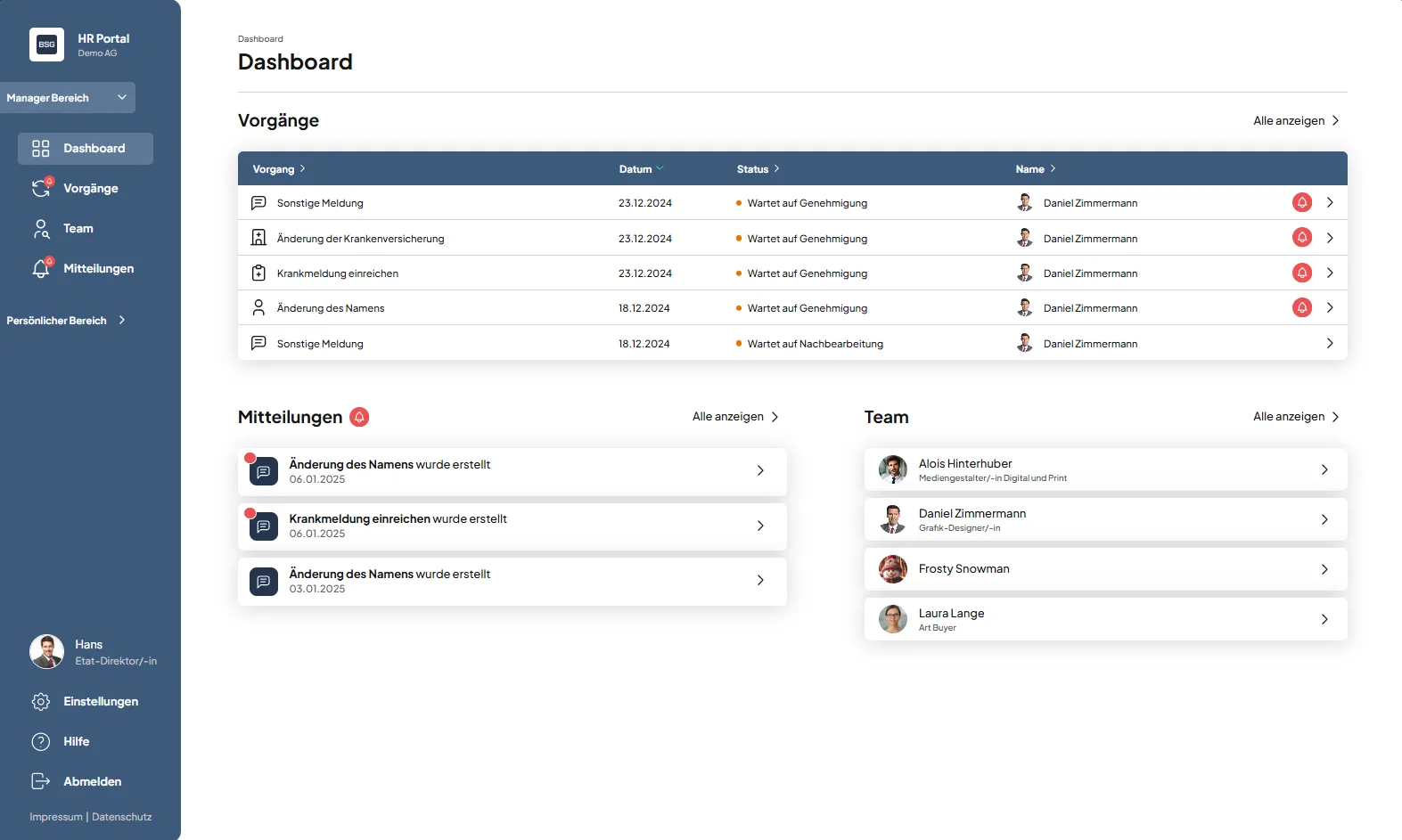The width and height of the screenshot is (1402, 840).
Task: Expand the Persönlicher Bereich section
Action: [x=66, y=321]
